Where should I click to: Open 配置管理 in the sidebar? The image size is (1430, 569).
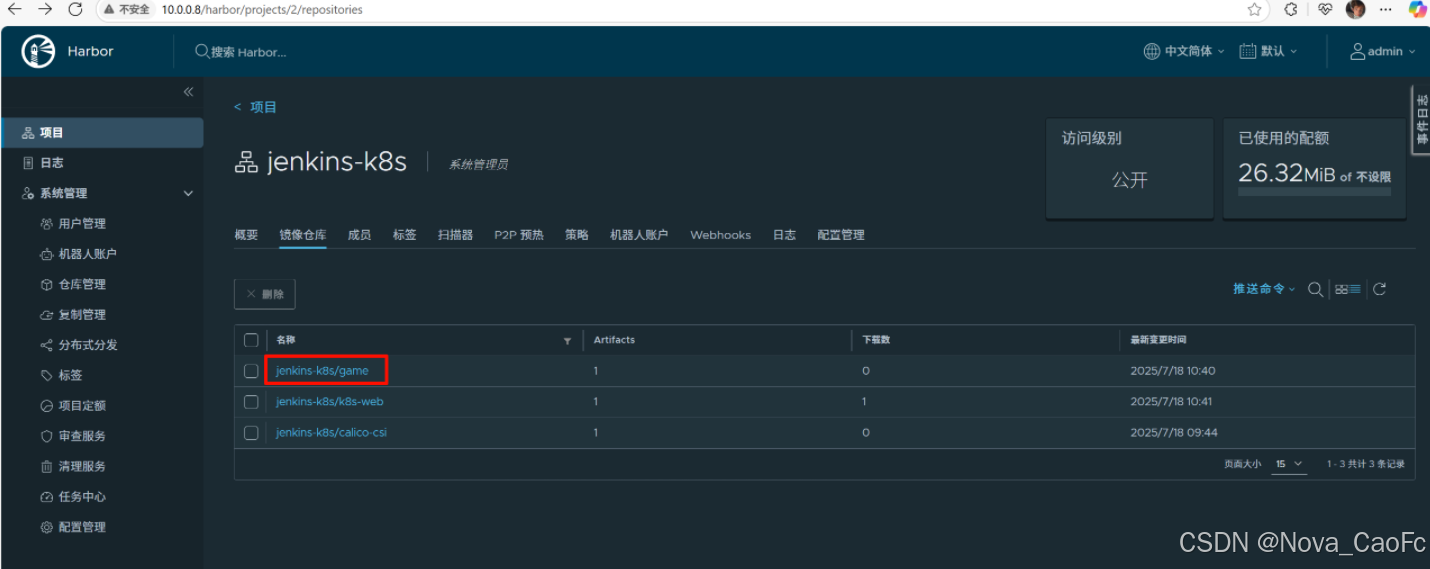coord(82,527)
